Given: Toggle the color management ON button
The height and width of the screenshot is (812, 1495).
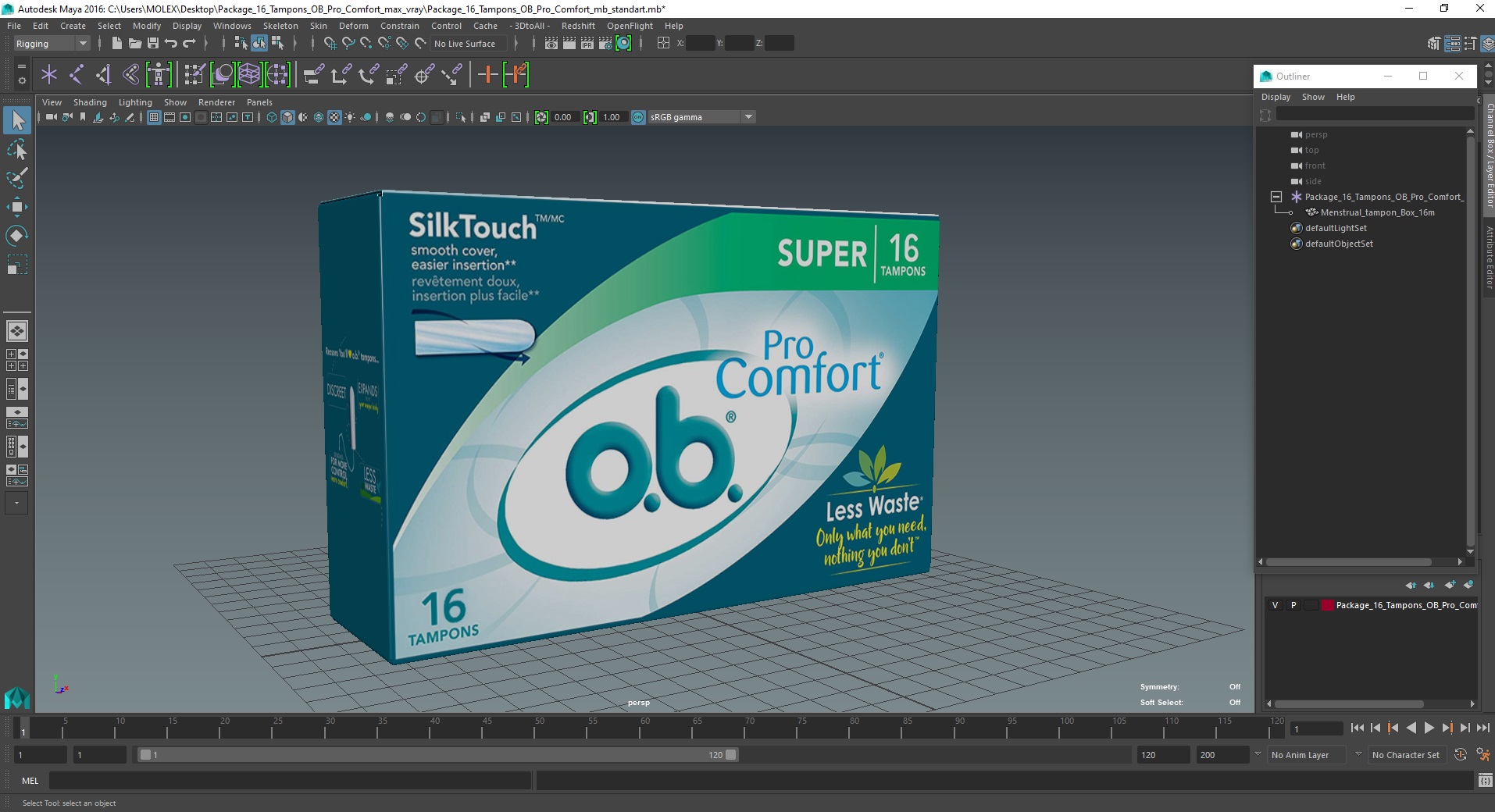Looking at the screenshot, I should 638,117.
